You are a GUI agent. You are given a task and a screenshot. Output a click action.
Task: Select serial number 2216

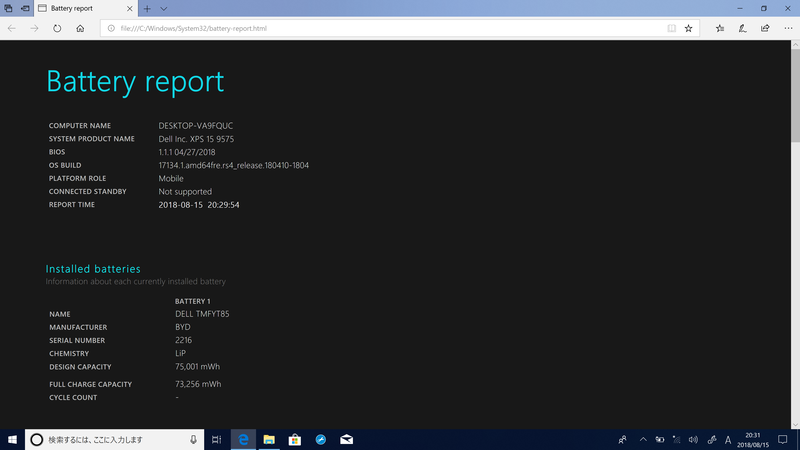point(183,340)
